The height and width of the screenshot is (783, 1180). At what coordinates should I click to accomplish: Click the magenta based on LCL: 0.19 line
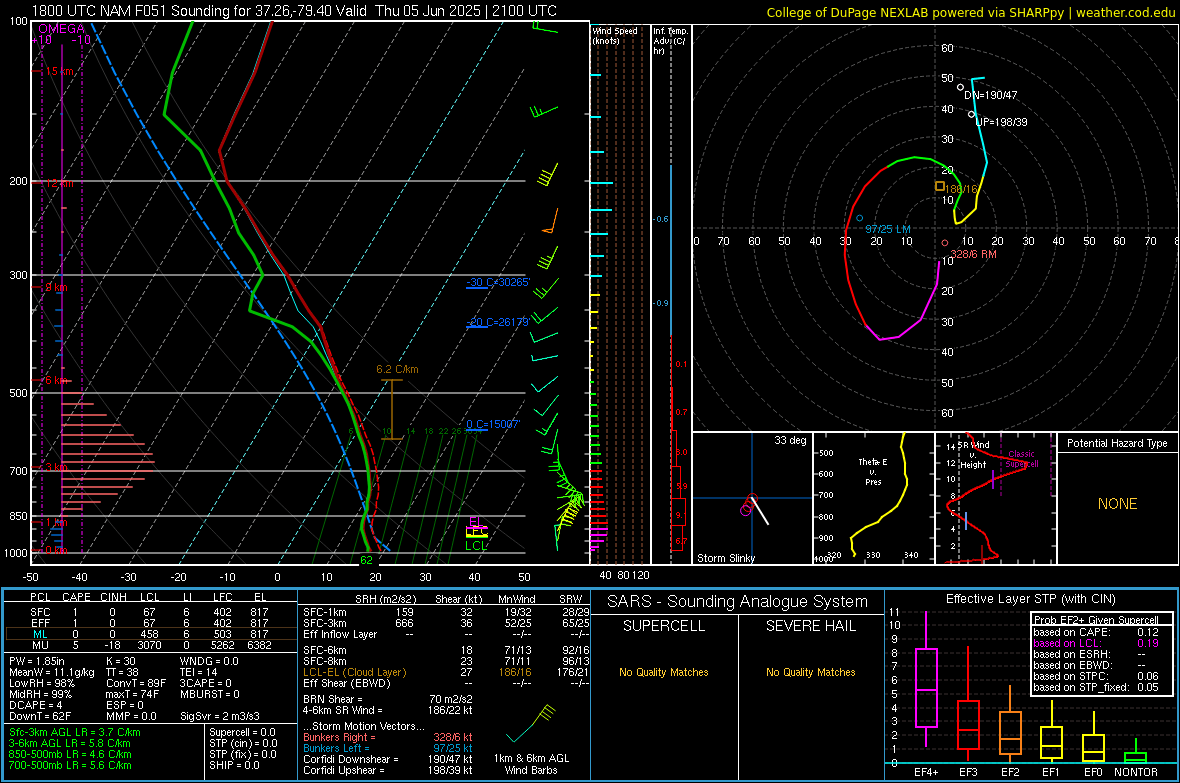tap(1095, 643)
